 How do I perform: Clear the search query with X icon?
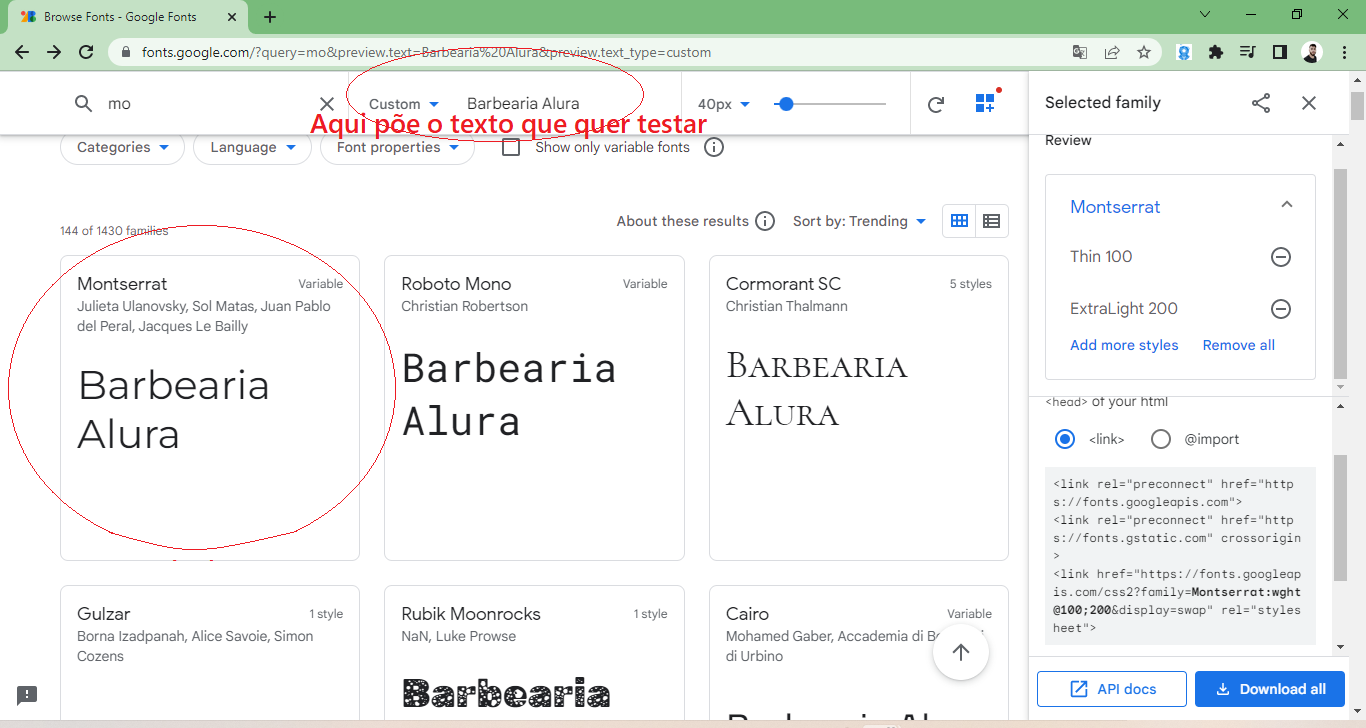(327, 104)
